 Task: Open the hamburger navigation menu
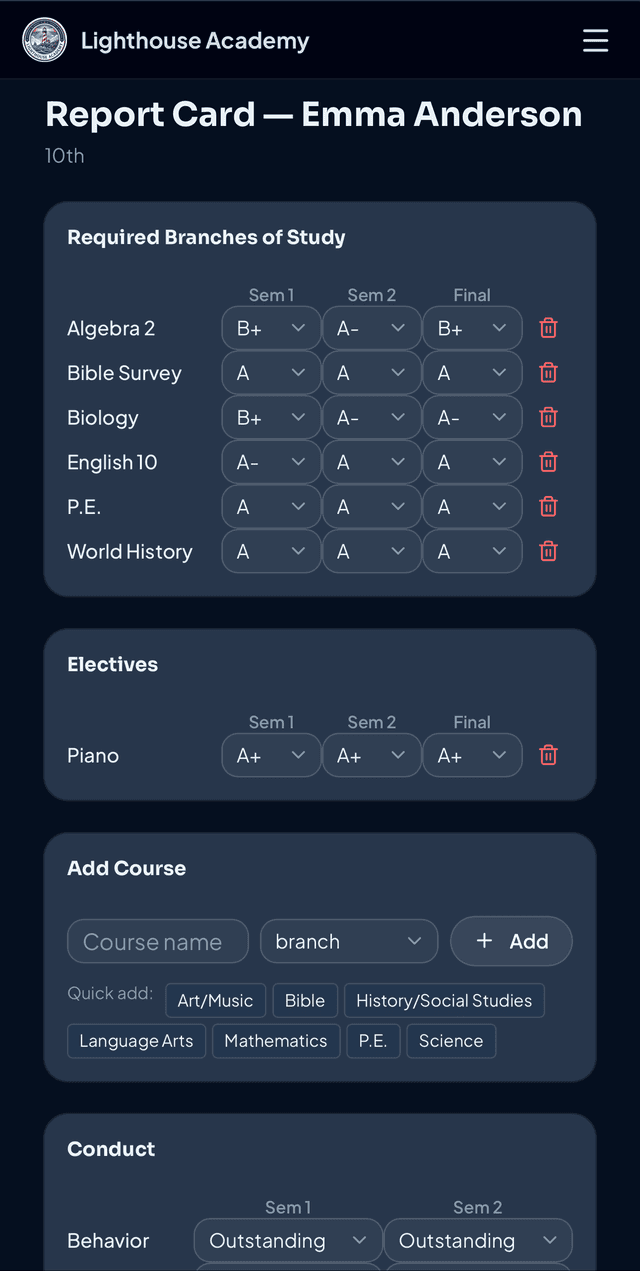595,40
